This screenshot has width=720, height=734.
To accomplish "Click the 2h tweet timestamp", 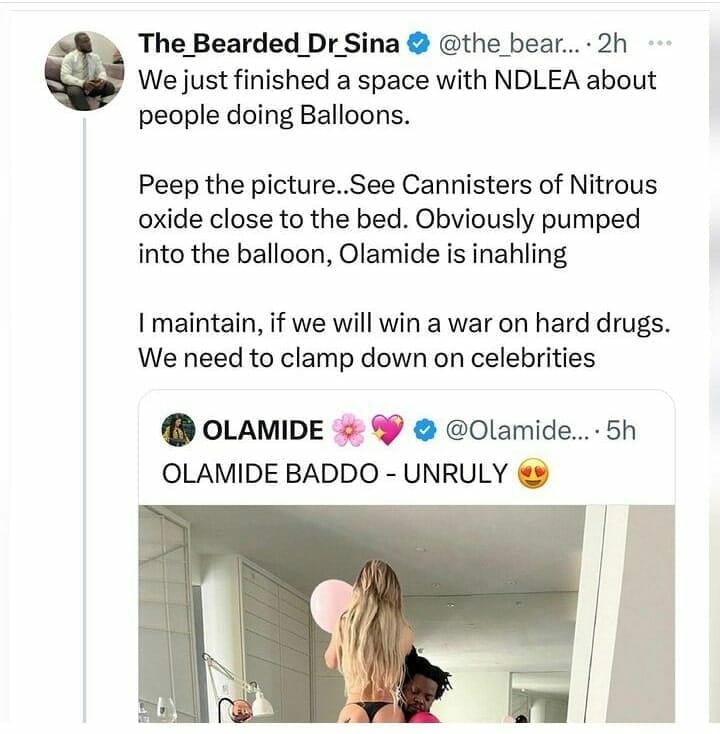I will (611, 44).
